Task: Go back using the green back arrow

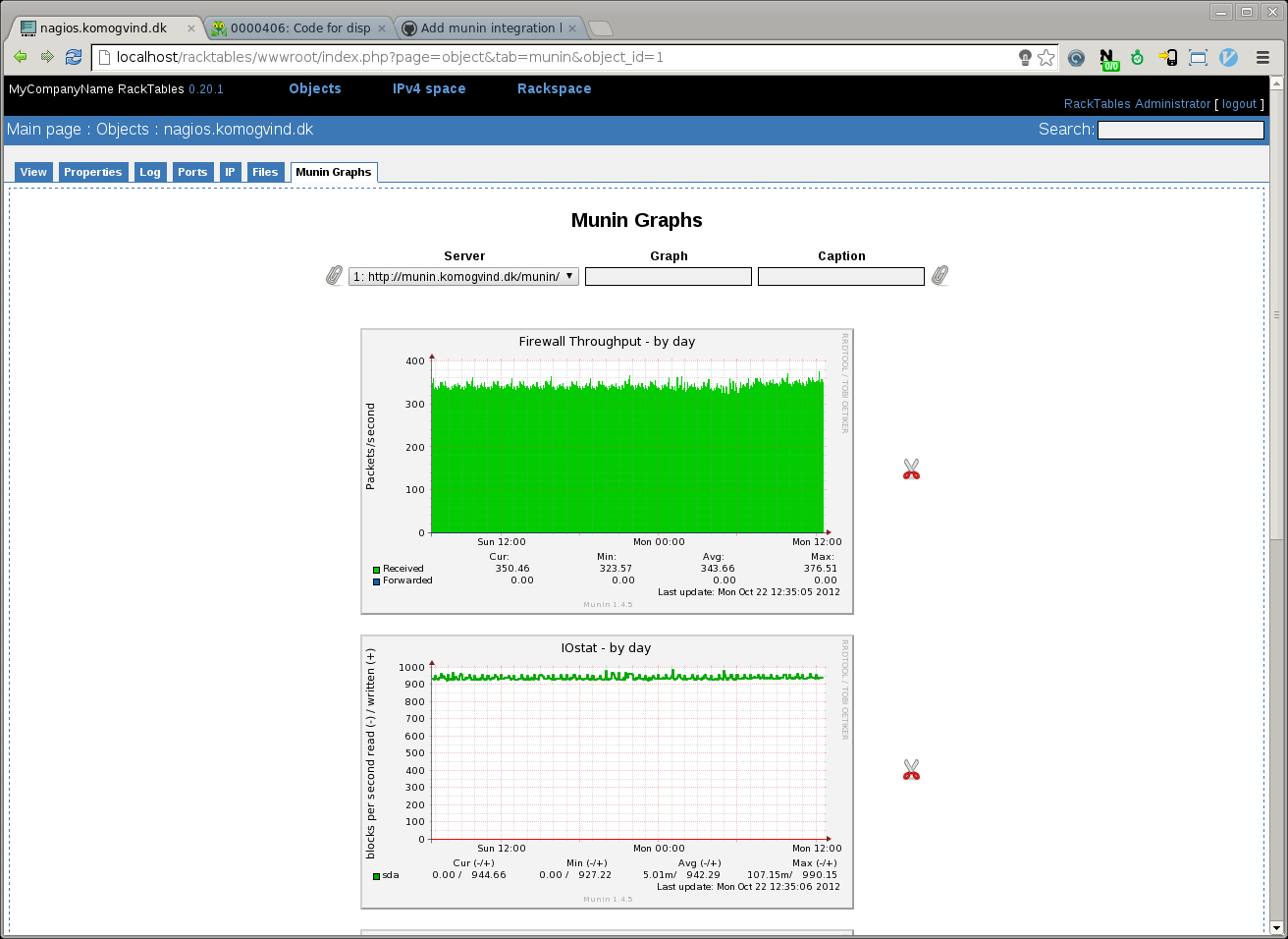Action: coord(21,57)
